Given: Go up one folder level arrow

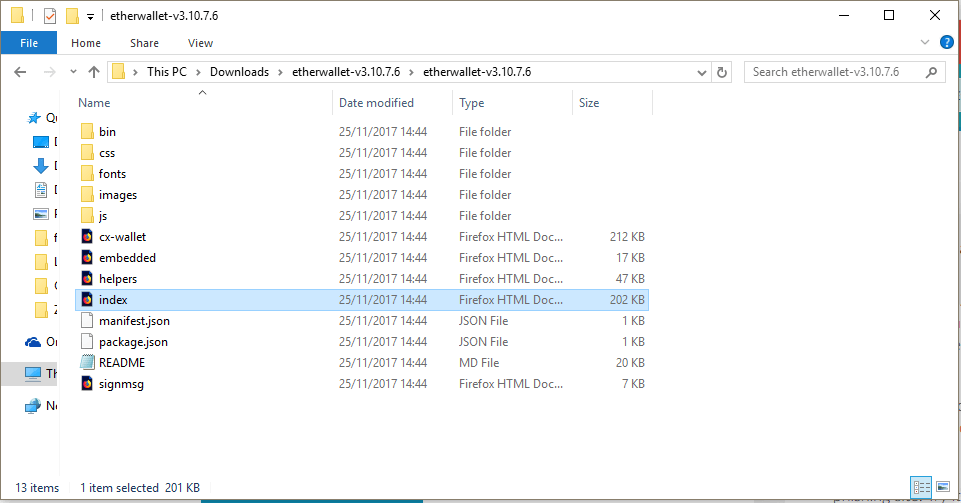Looking at the screenshot, I should pyautogui.click(x=94, y=72).
